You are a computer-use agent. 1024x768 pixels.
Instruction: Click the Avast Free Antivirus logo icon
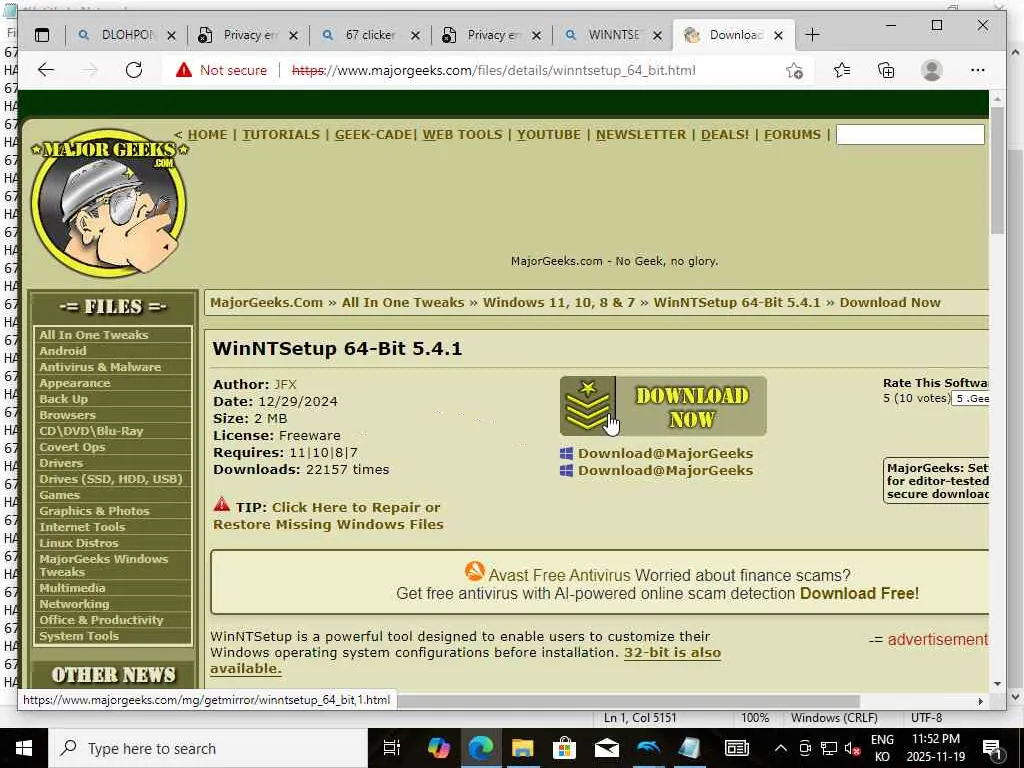tap(475, 571)
